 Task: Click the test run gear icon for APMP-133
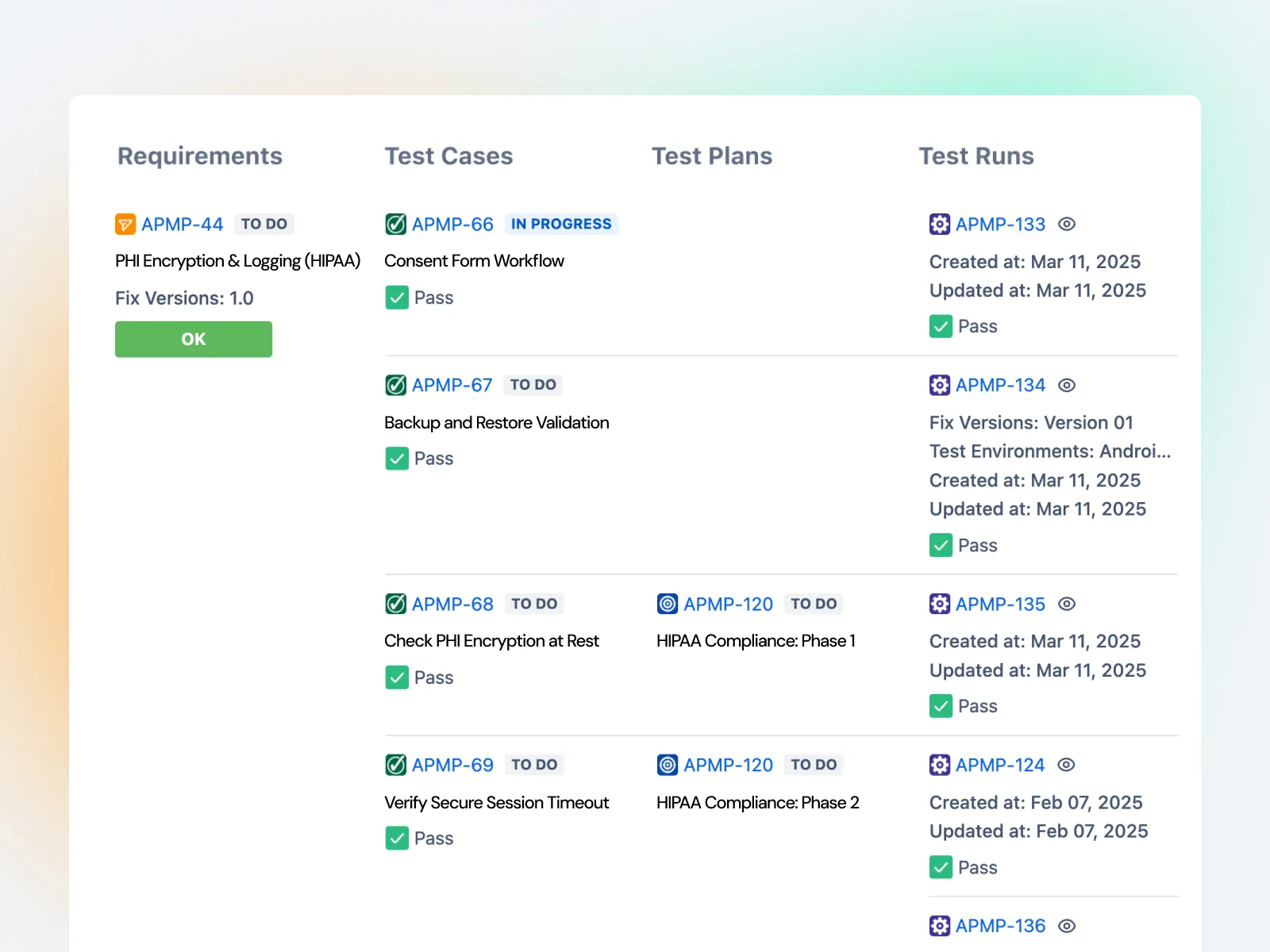point(940,224)
